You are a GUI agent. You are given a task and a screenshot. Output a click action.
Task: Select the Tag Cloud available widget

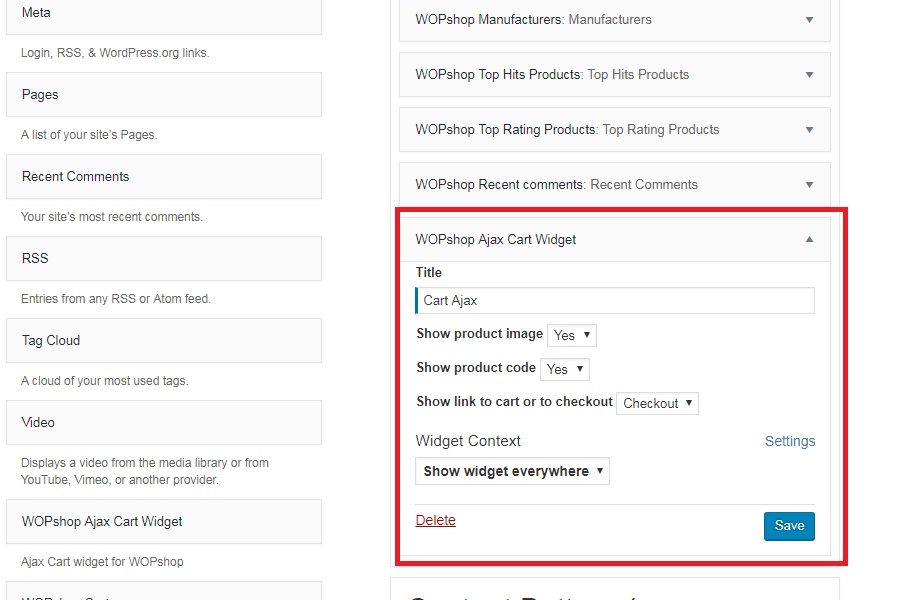tap(163, 341)
